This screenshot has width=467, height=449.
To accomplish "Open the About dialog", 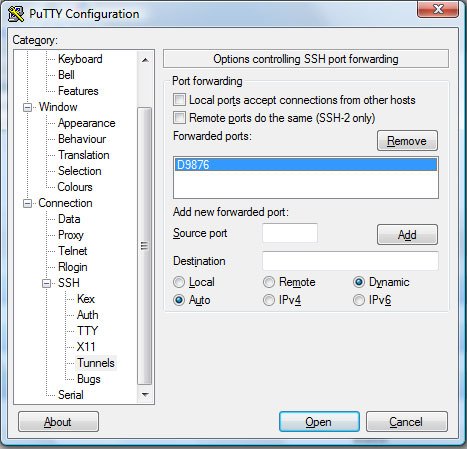I will [58, 422].
